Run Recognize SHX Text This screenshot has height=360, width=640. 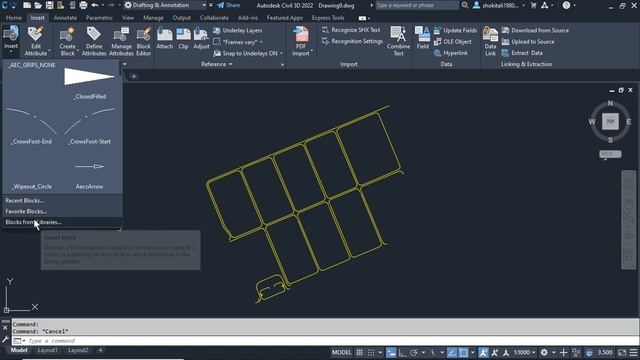point(351,30)
